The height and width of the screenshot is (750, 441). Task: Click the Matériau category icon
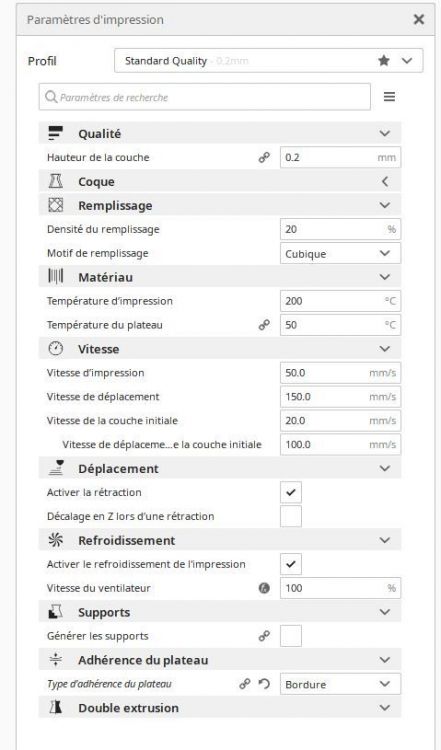tap(56, 277)
